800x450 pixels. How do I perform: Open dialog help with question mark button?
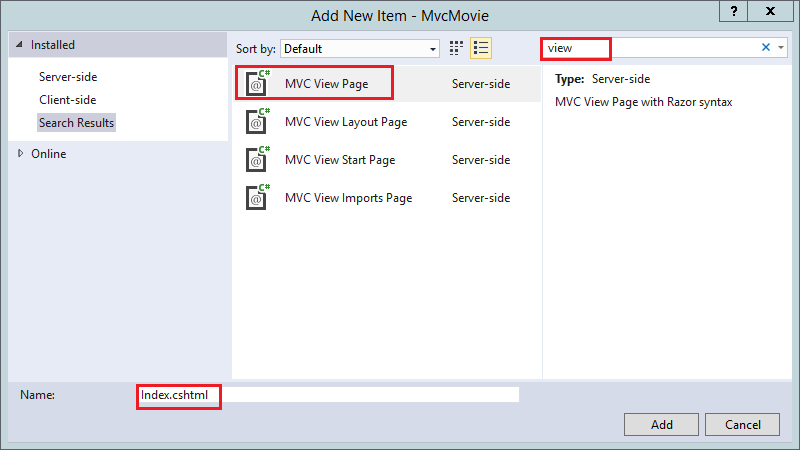point(733,11)
